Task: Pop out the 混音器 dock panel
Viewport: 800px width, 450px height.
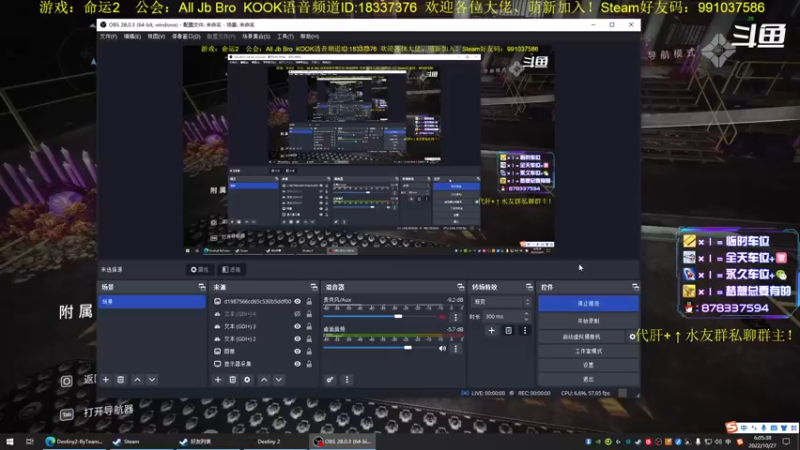Action: coord(460,287)
